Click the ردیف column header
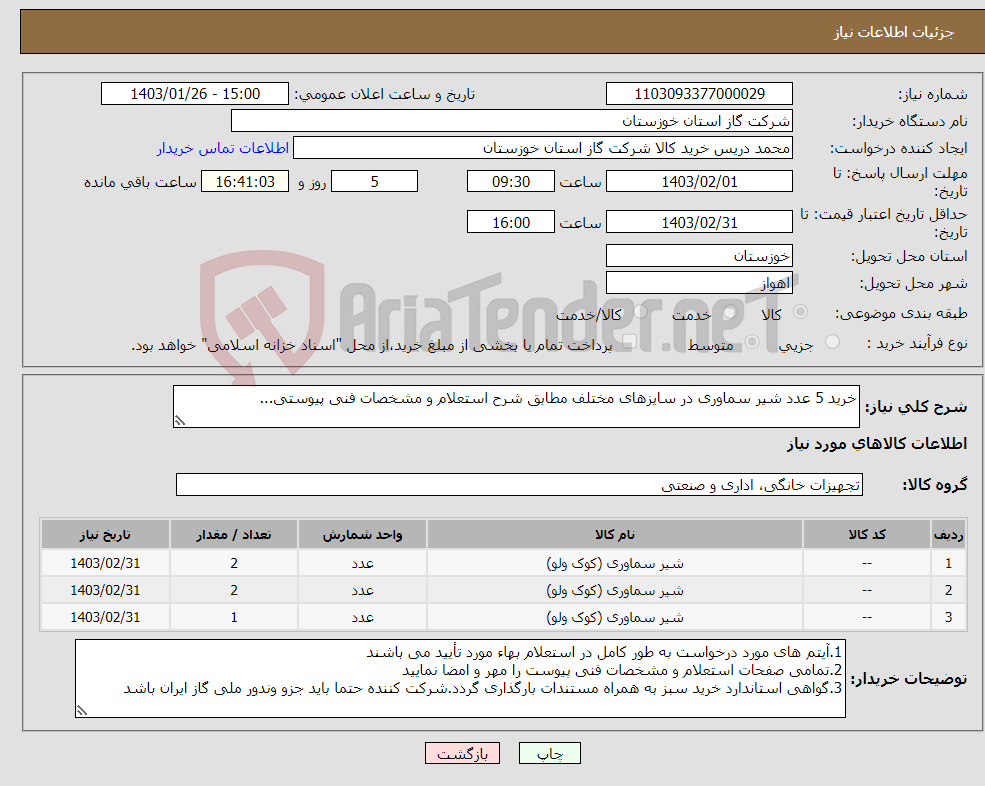985x786 pixels. point(949,535)
